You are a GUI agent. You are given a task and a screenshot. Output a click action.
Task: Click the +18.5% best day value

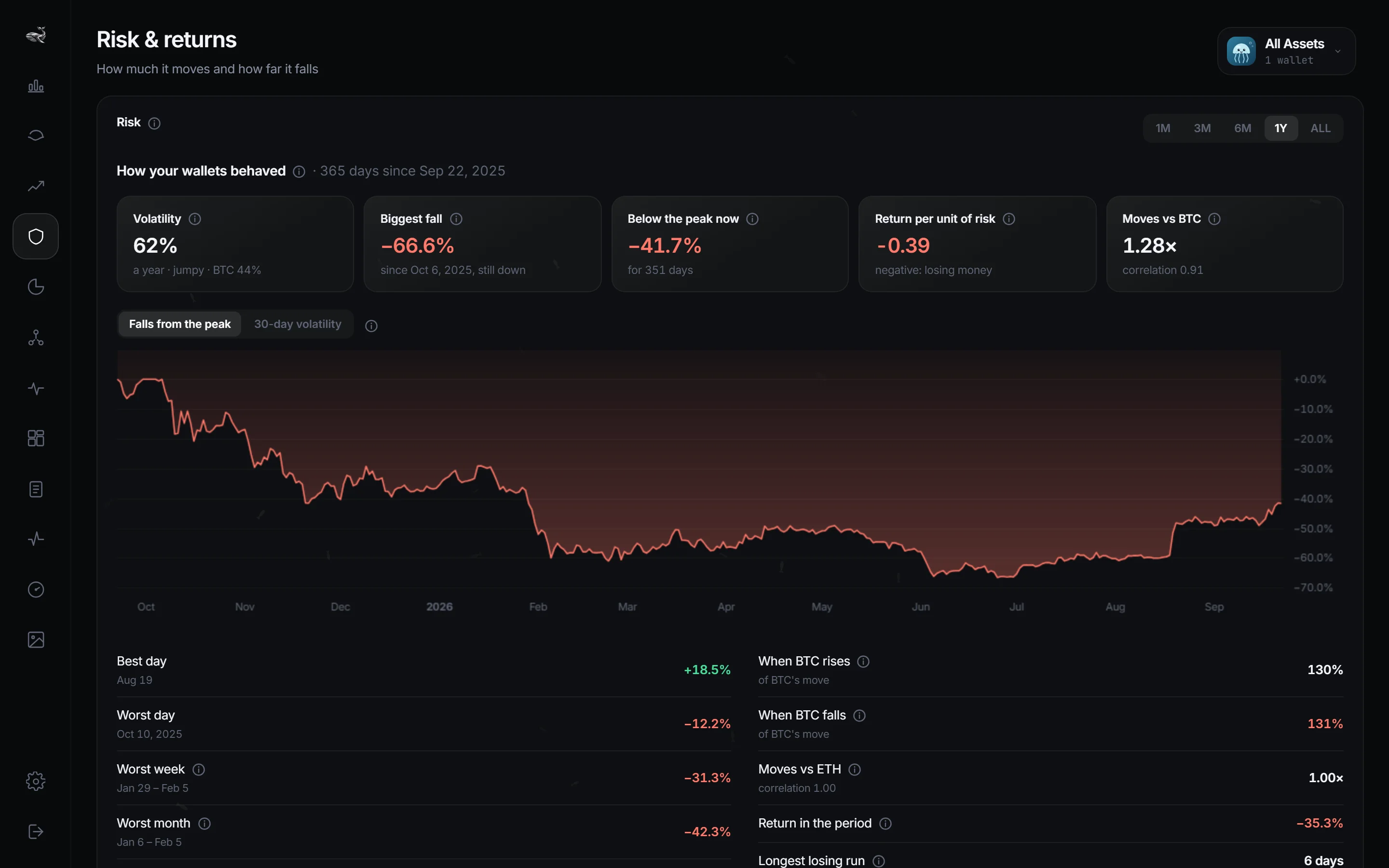pyautogui.click(x=707, y=670)
